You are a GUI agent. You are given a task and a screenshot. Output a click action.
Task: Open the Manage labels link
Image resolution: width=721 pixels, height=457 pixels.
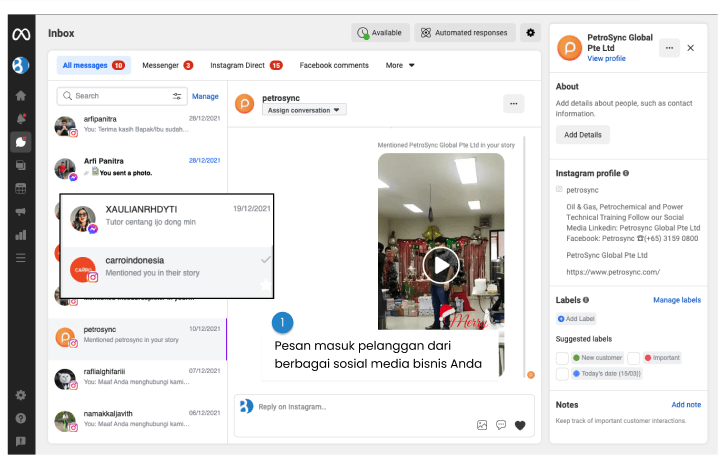(677, 300)
